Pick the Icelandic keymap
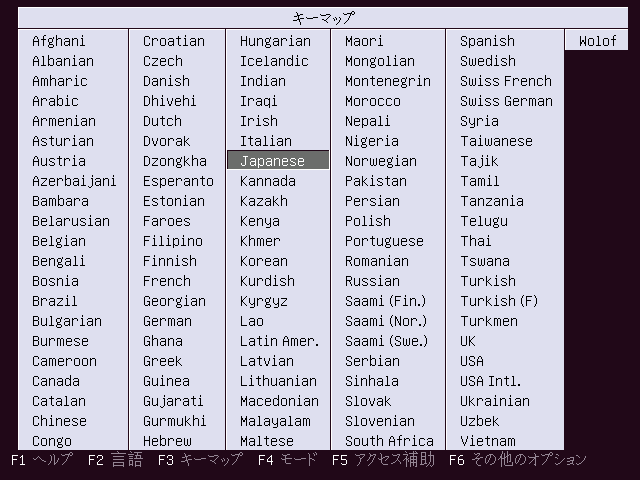 click(274, 61)
